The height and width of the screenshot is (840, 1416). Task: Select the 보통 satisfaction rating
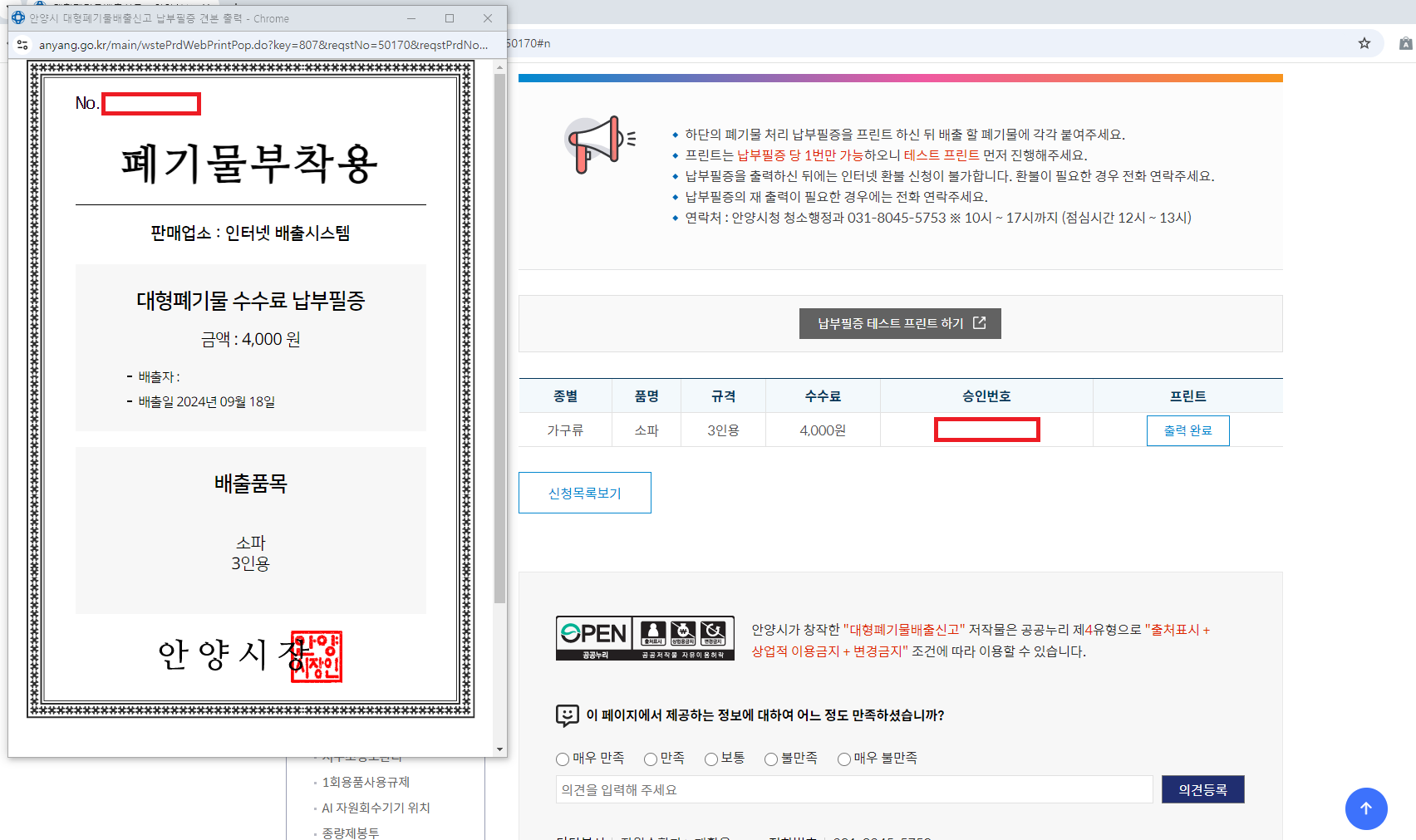(710, 759)
